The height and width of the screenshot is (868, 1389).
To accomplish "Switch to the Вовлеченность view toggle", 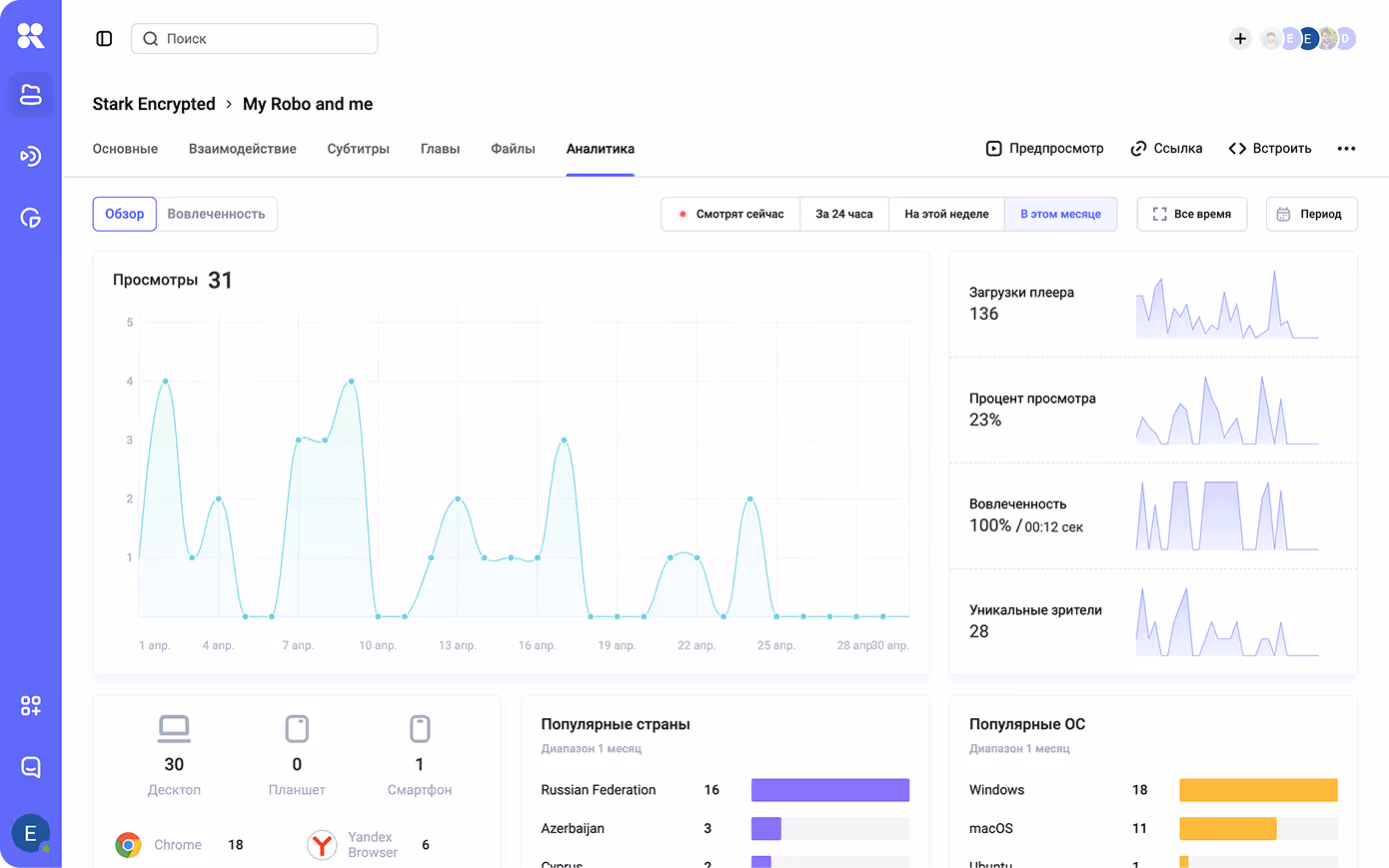I will point(217,214).
